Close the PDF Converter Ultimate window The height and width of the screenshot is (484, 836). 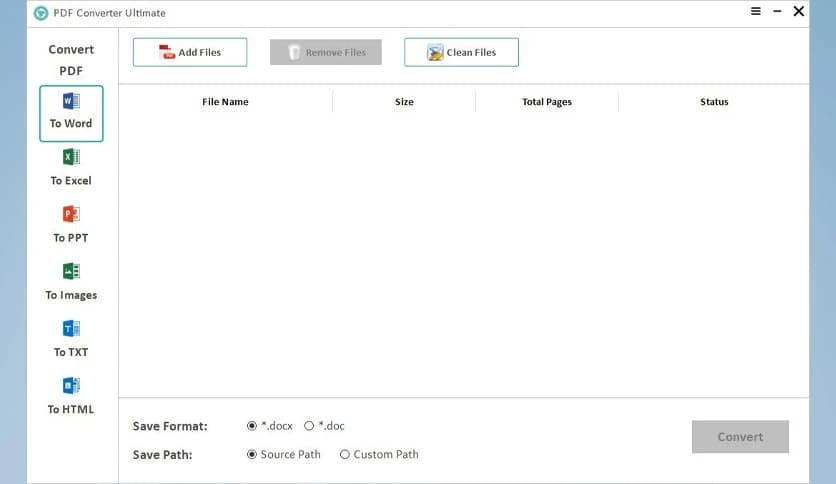click(x=799, y=11)
